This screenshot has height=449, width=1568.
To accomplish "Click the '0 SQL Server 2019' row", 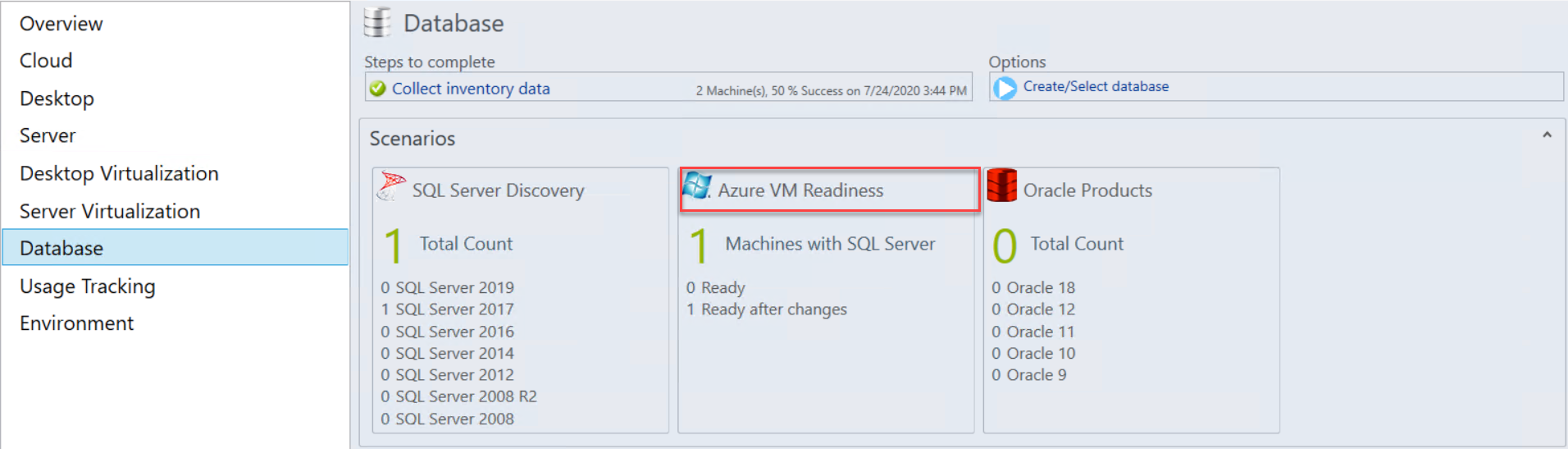I will (447, 287).
